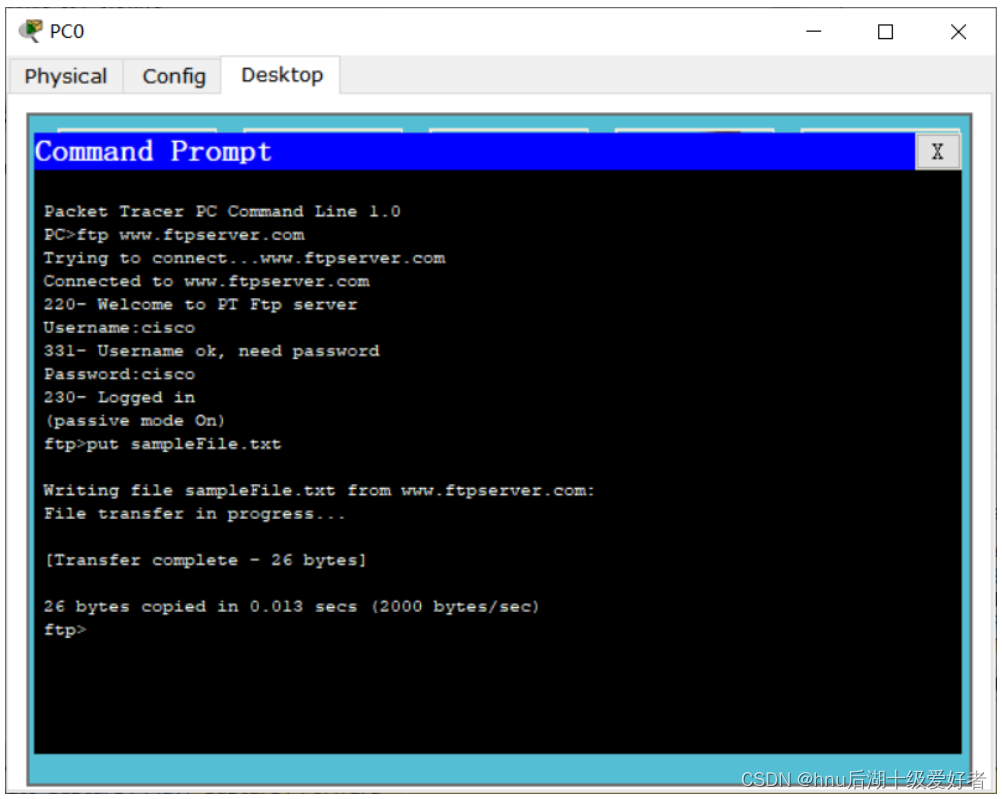
Task: Click 'File transfer in progress...' line
Action: [194, 514]
